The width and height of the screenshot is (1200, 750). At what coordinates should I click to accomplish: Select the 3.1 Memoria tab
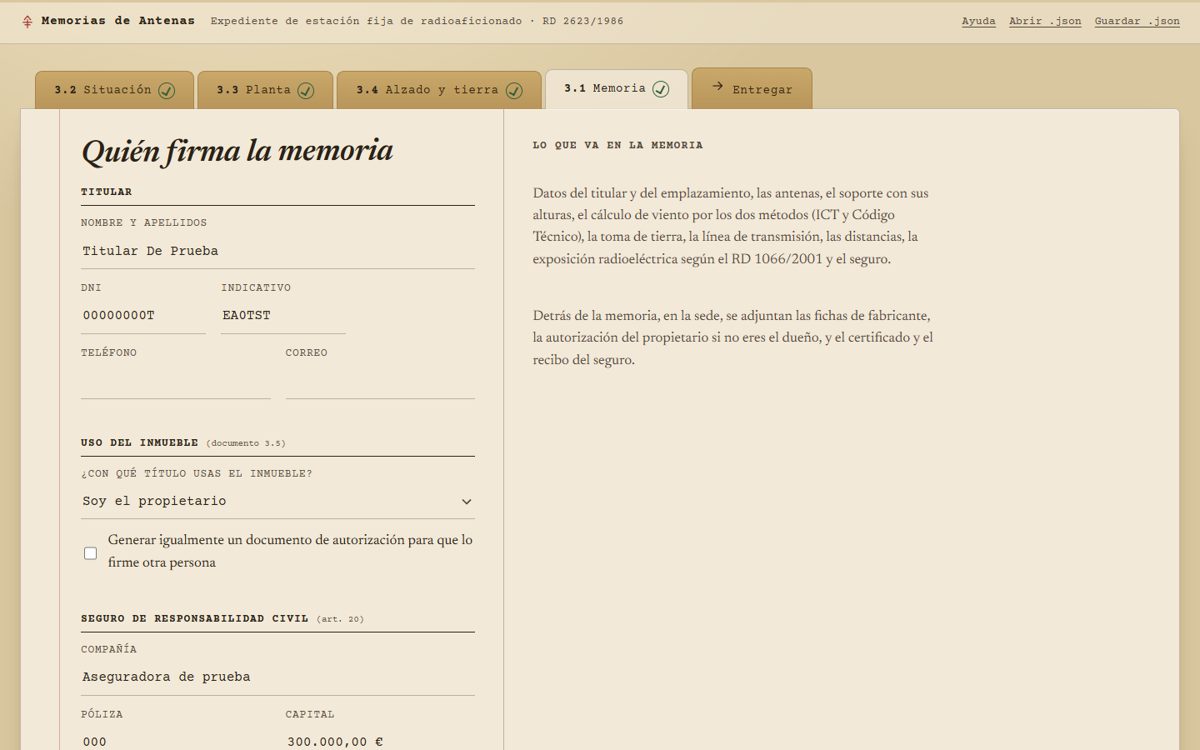coord(616,89)
